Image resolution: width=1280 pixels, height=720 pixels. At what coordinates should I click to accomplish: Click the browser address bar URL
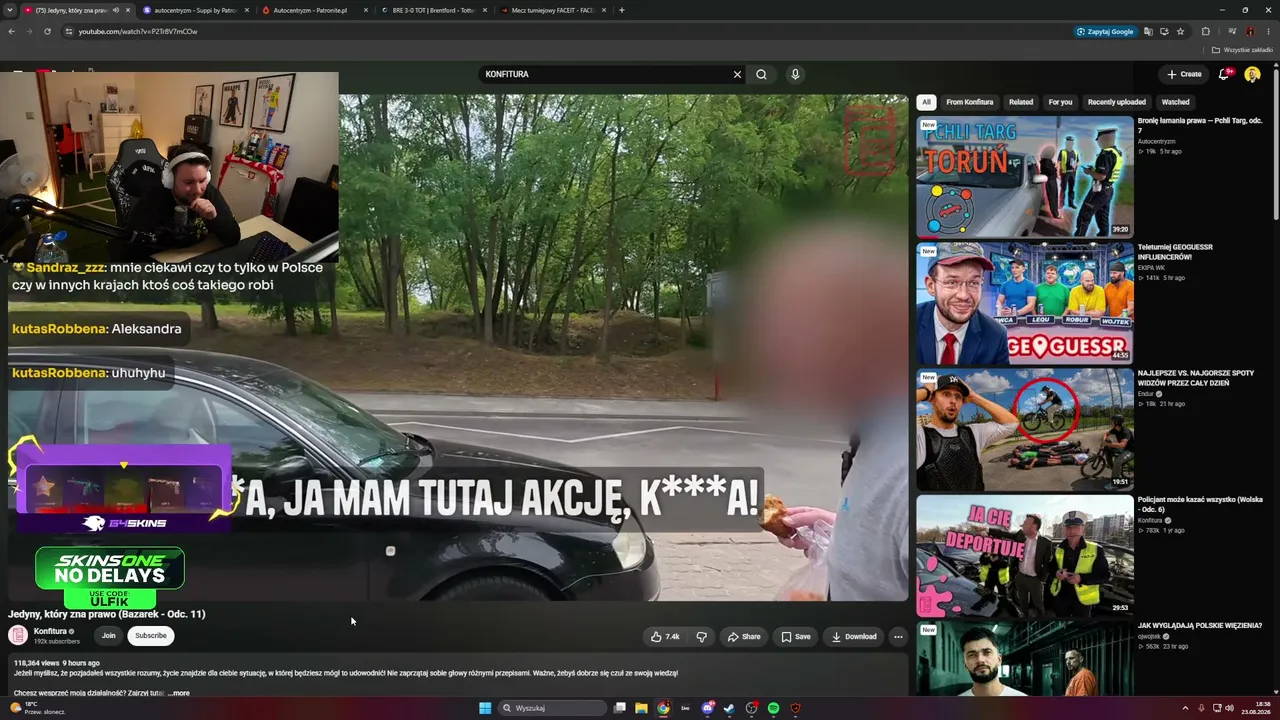coord(138,31)
